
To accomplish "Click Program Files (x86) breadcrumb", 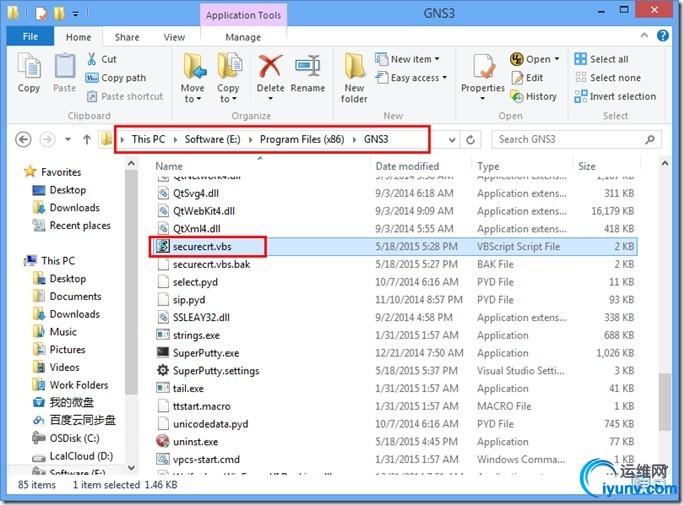I will pyautogui.click(x=302, y=139).
